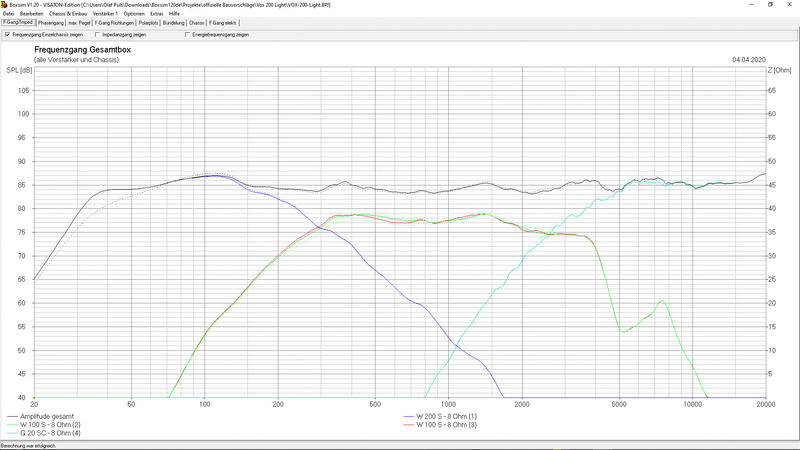Go to the F-Gang Richtungen tab
Image resolution: width=800 pixels, height=450 pixels.
(113, 22)
